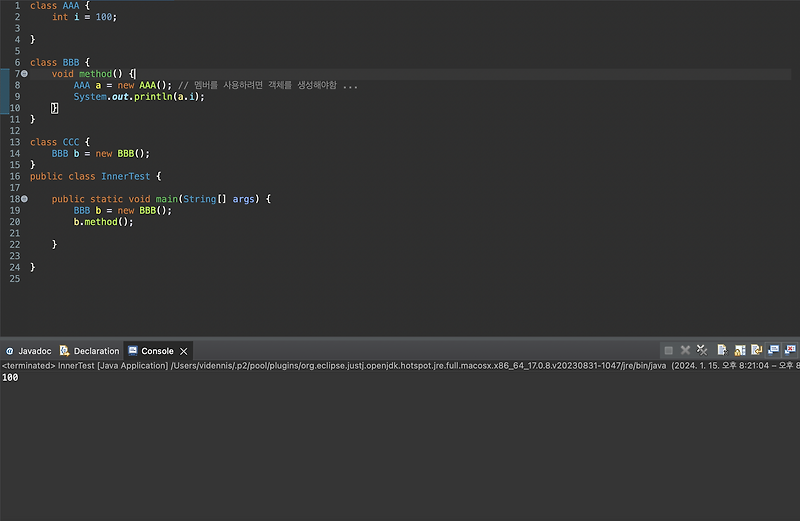Click 'class BBB {' declaration text
The image size is (800, 521).
(60, 63)
